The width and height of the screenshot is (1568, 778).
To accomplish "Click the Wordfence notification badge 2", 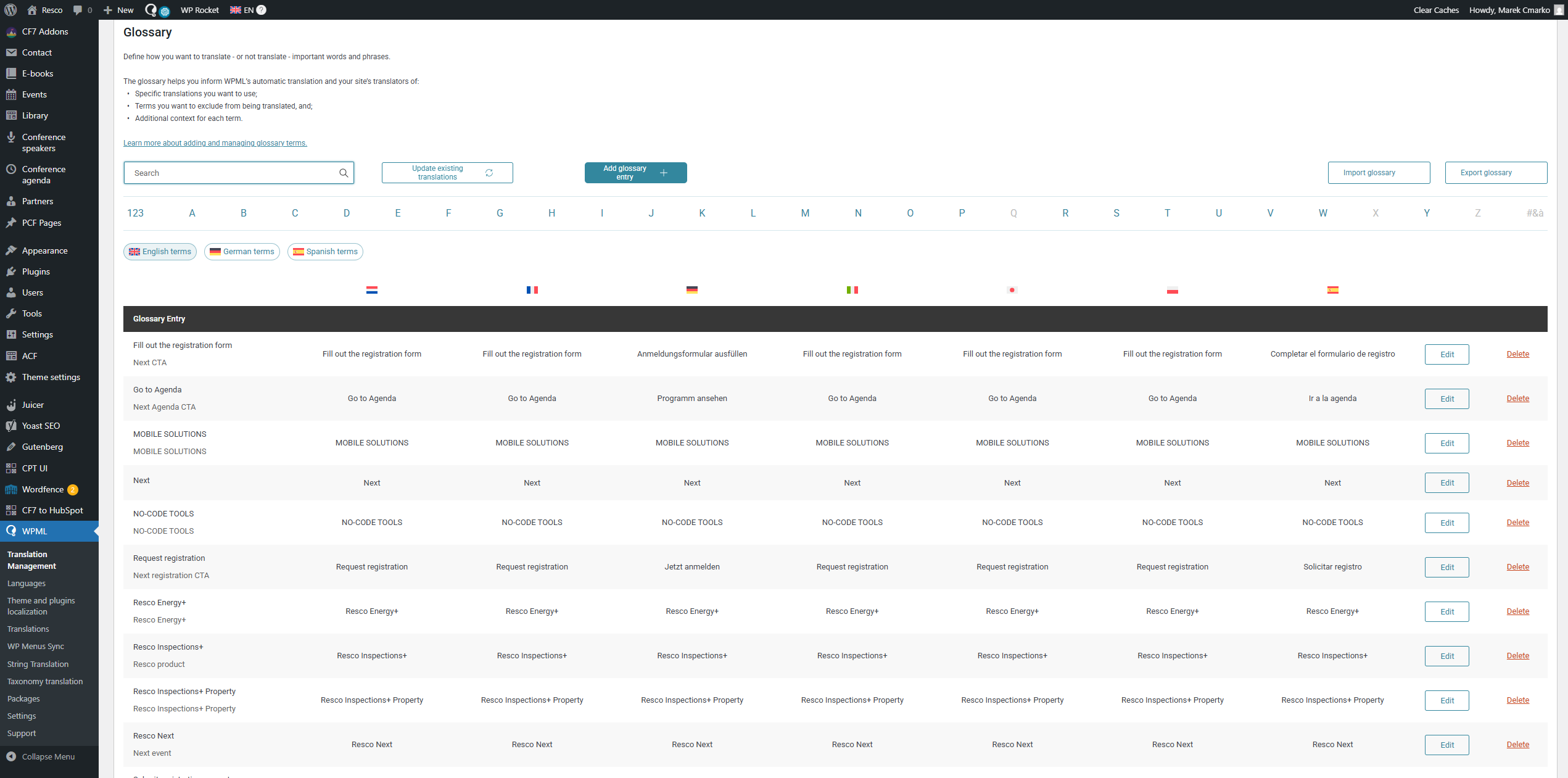I will click(73, 489).
